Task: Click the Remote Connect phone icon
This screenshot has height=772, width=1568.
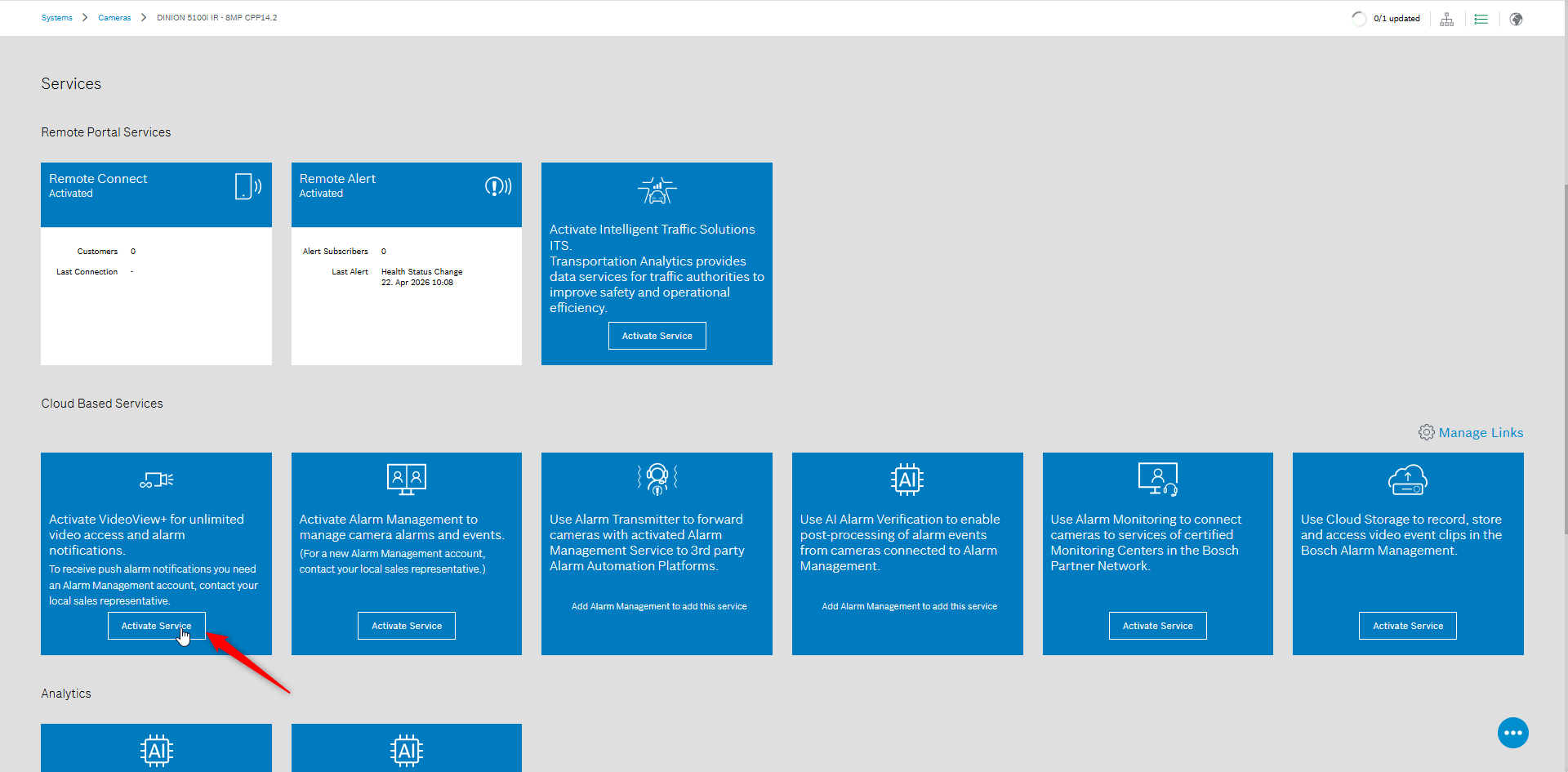Action: pyautogui.click(x=248, y=186)
